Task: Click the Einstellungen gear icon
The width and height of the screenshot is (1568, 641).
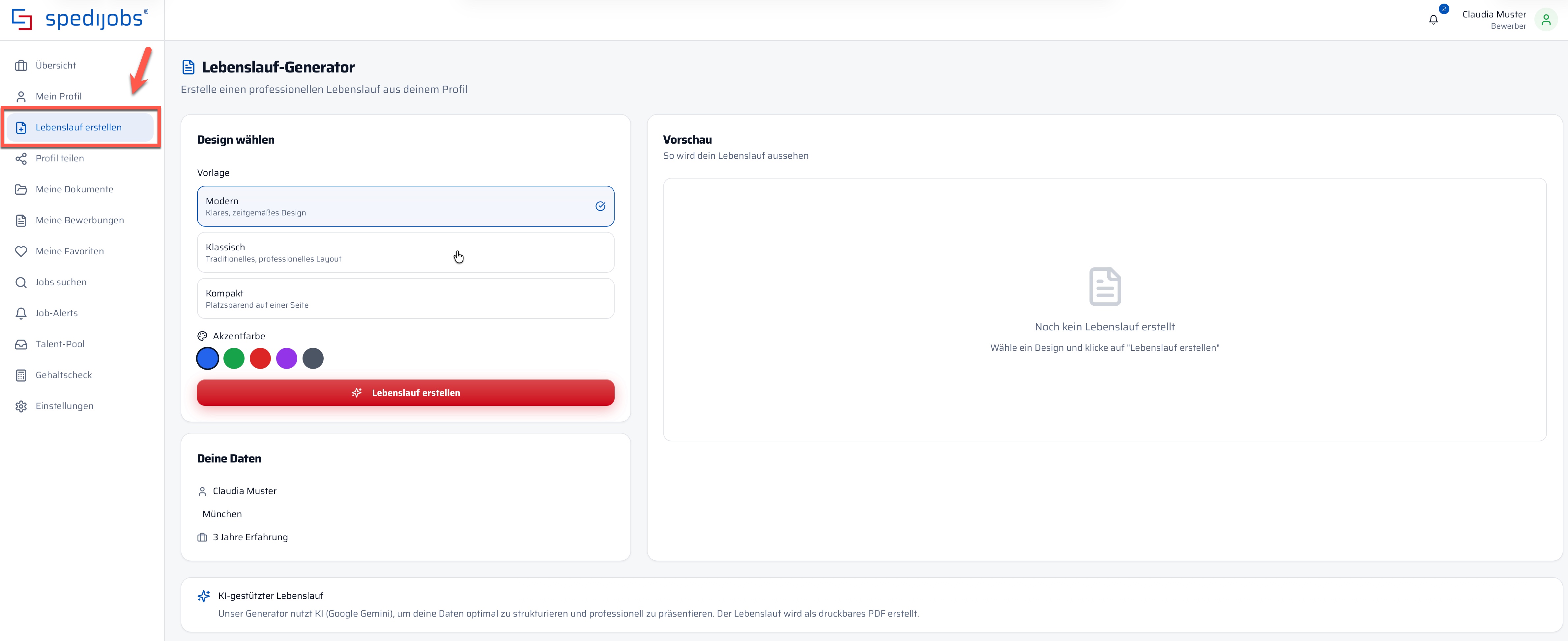Action: pos(21,406)
